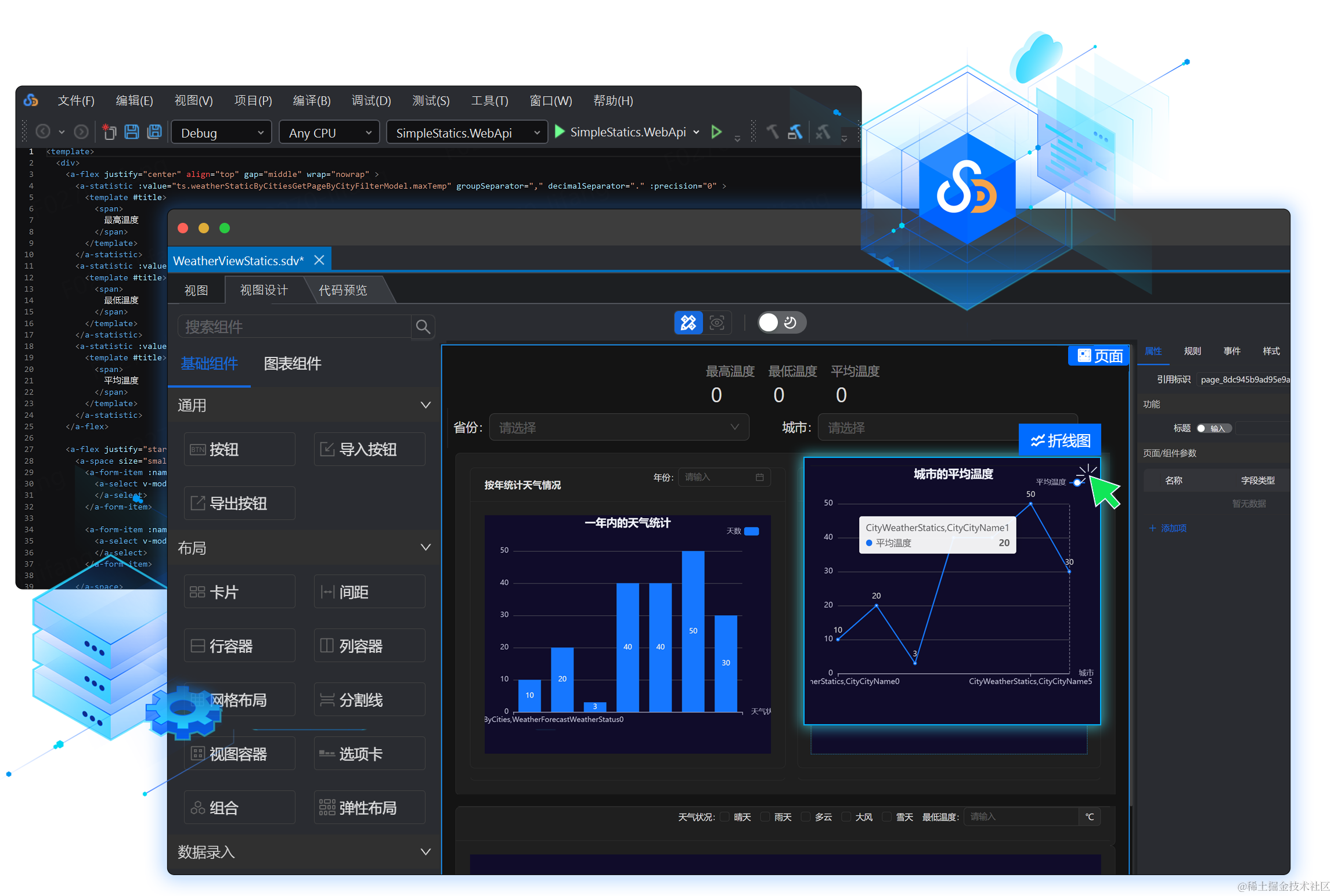Open the Debug configuration dropdown

(x=221, y=133)
